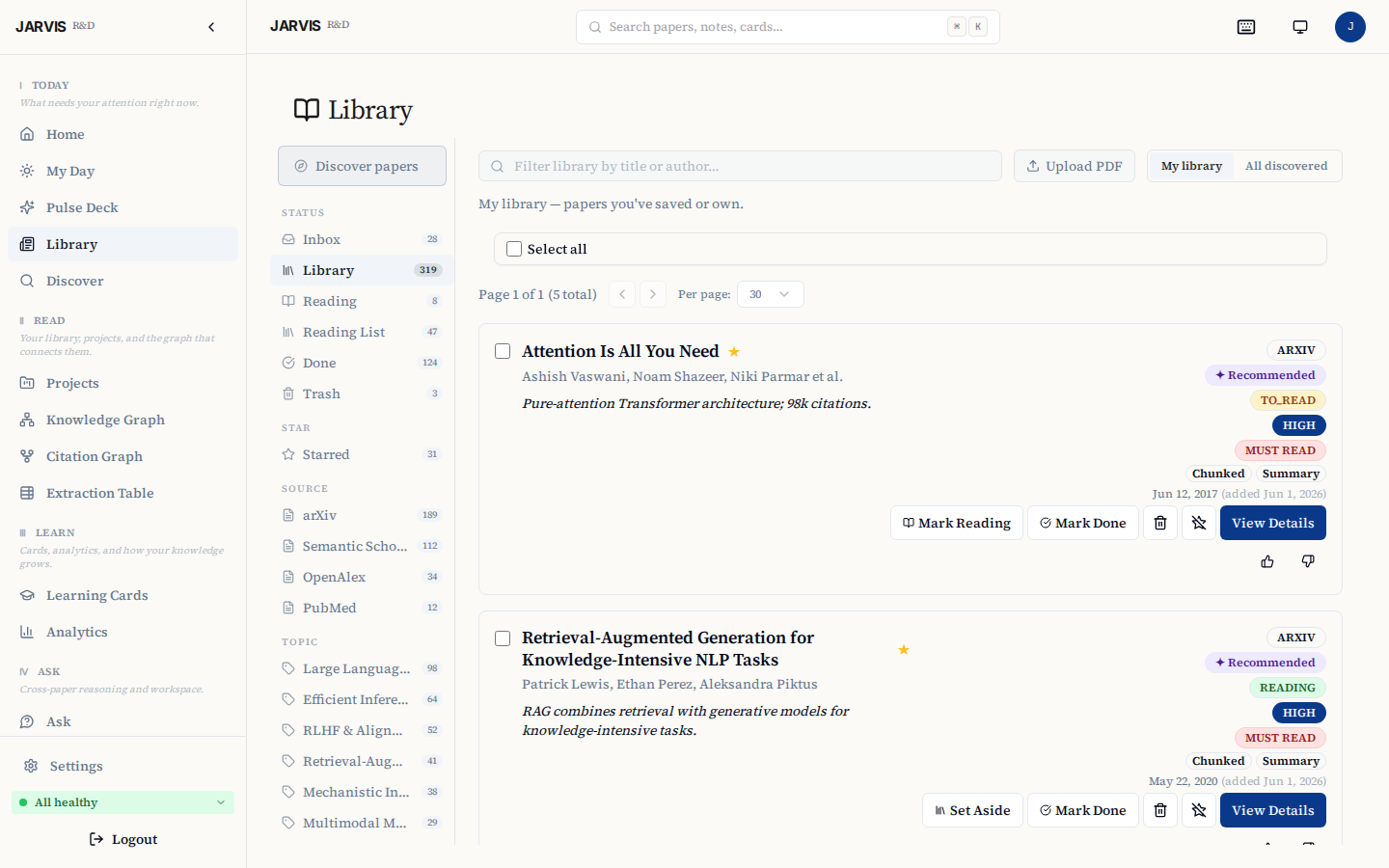Select the Reading status filter
This screenshot has width=1389, height=868.
tap(362, 301)
